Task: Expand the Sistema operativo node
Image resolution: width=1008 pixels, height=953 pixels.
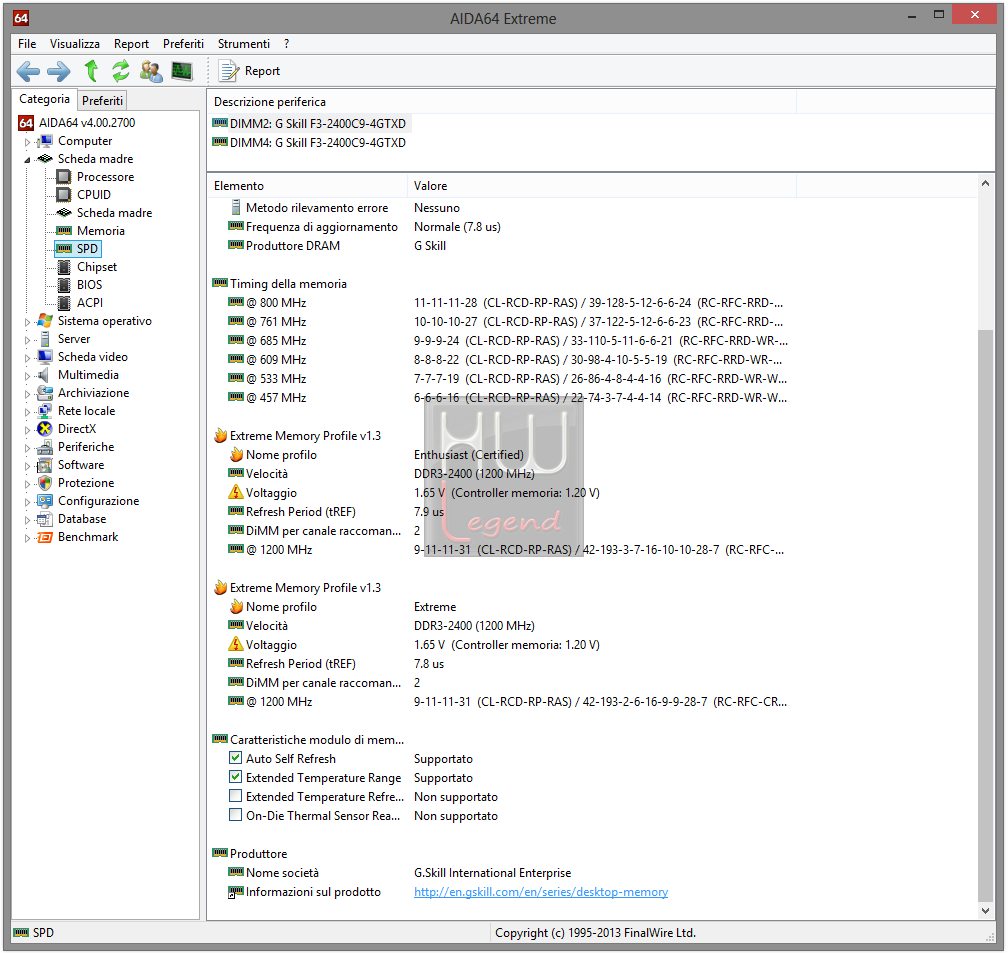Action: coord(27,322)
